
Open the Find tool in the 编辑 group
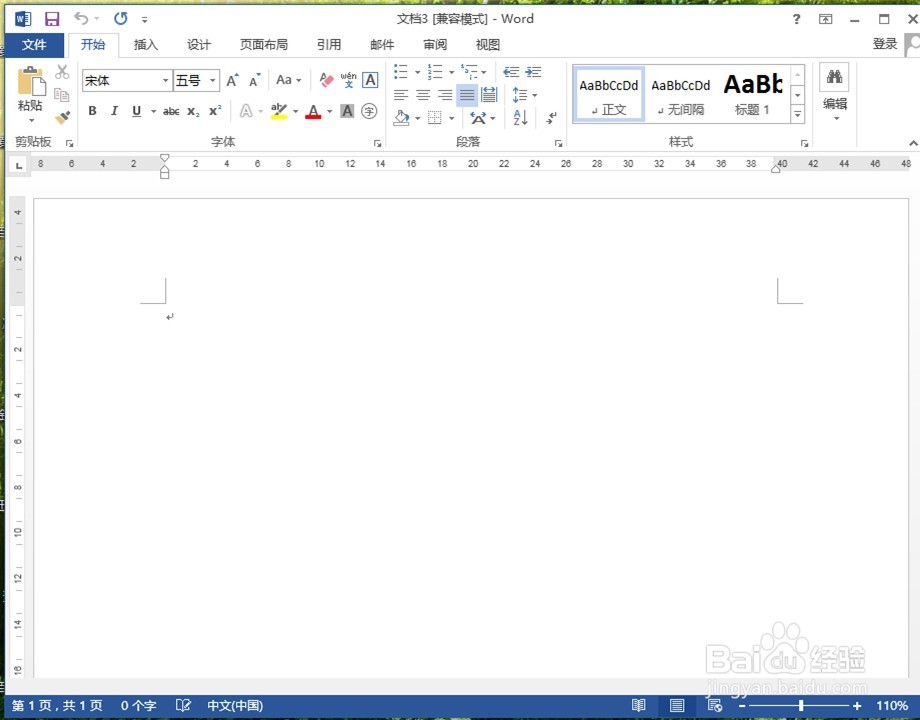(x=834, y=77)
